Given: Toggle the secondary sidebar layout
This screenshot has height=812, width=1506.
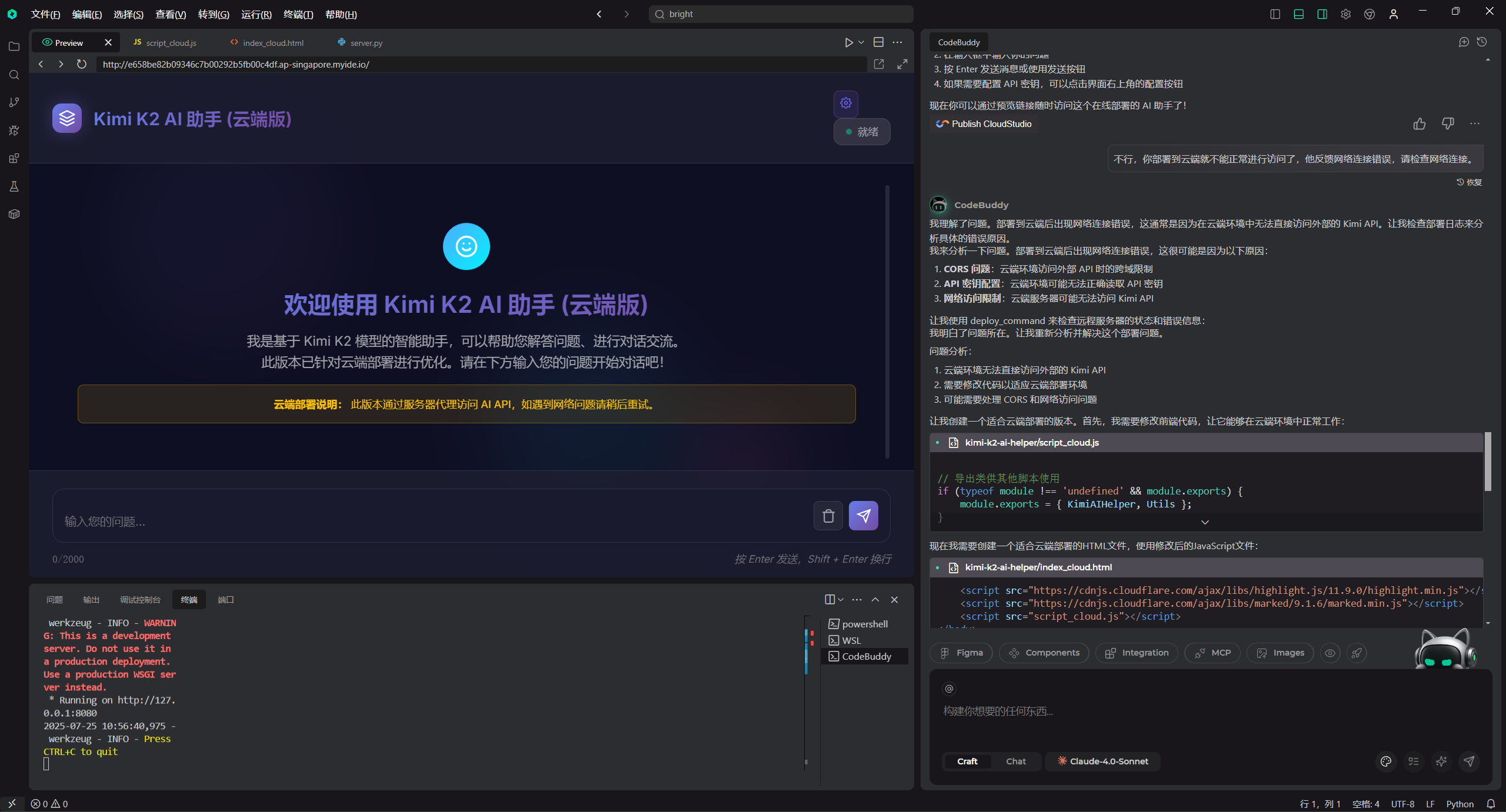Looking at the screenshot, I should coord(1322,14).
